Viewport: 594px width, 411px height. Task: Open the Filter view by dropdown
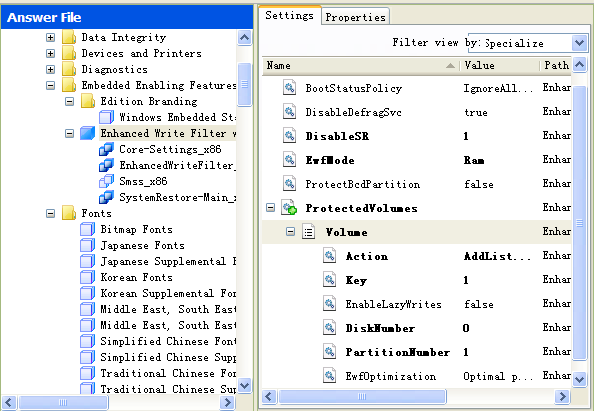tap(579, 43)
